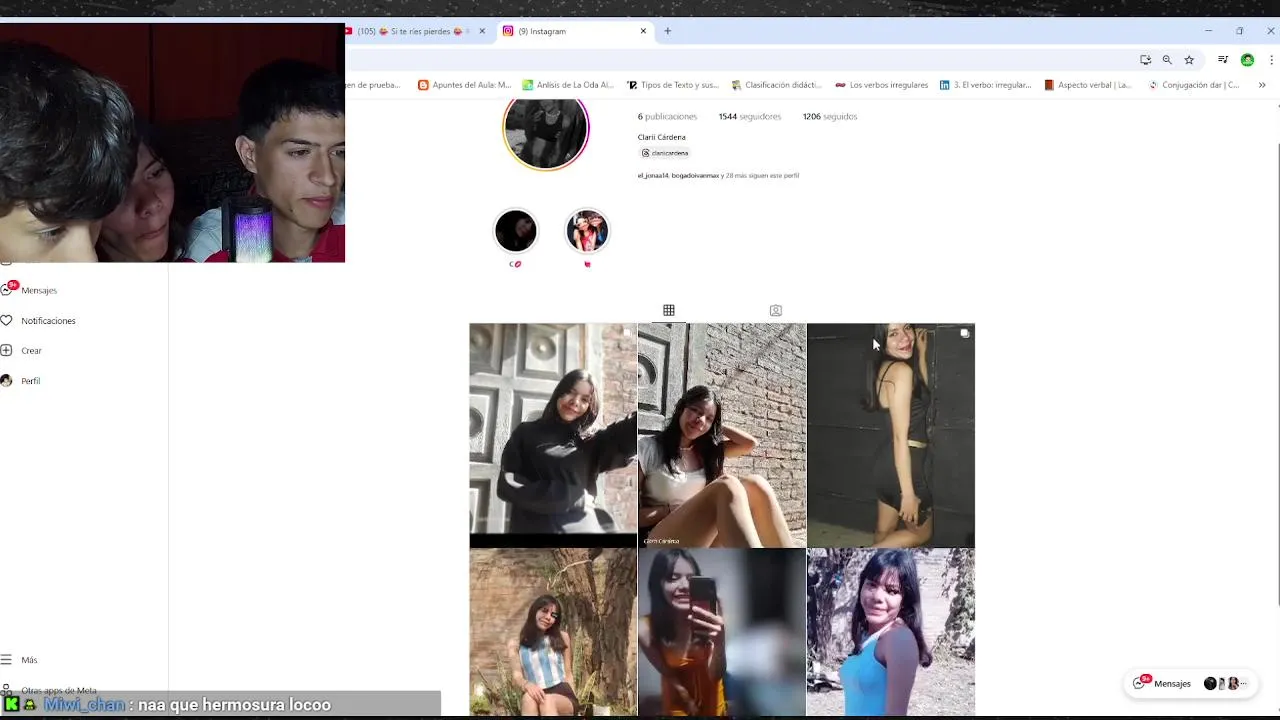Open the post with black hoodie by door
1280x720 pixels.
click(x=553, y=435)
